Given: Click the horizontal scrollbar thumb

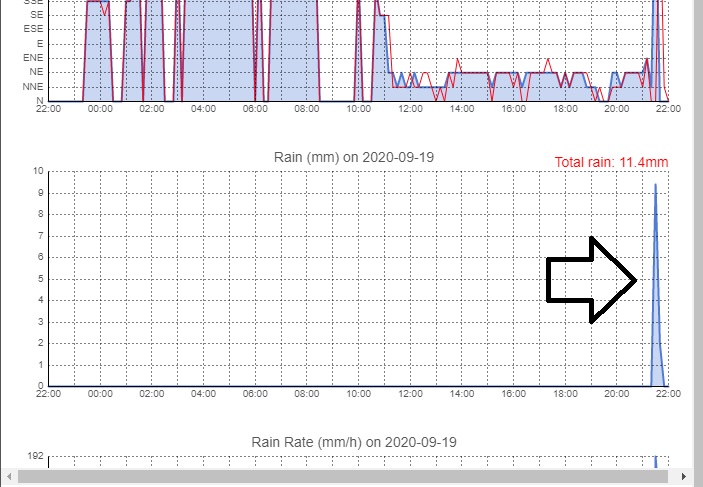Looking at the screenshot, I should [x=343, y=476].
